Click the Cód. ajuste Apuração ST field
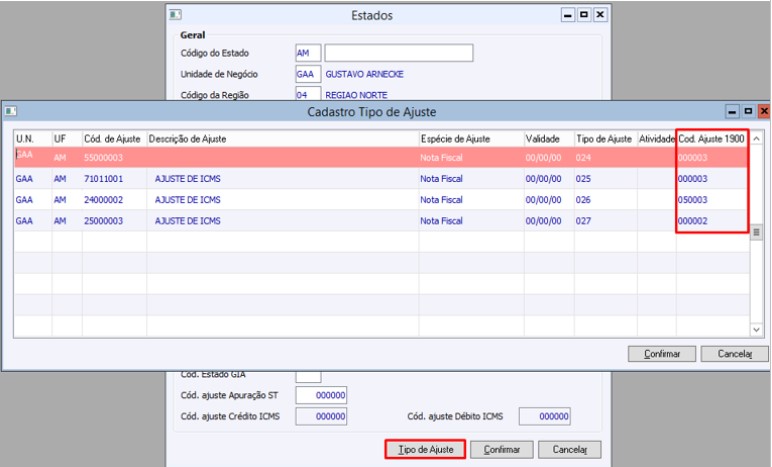This screenshot has height=467, width=772. tap(321, 395)
